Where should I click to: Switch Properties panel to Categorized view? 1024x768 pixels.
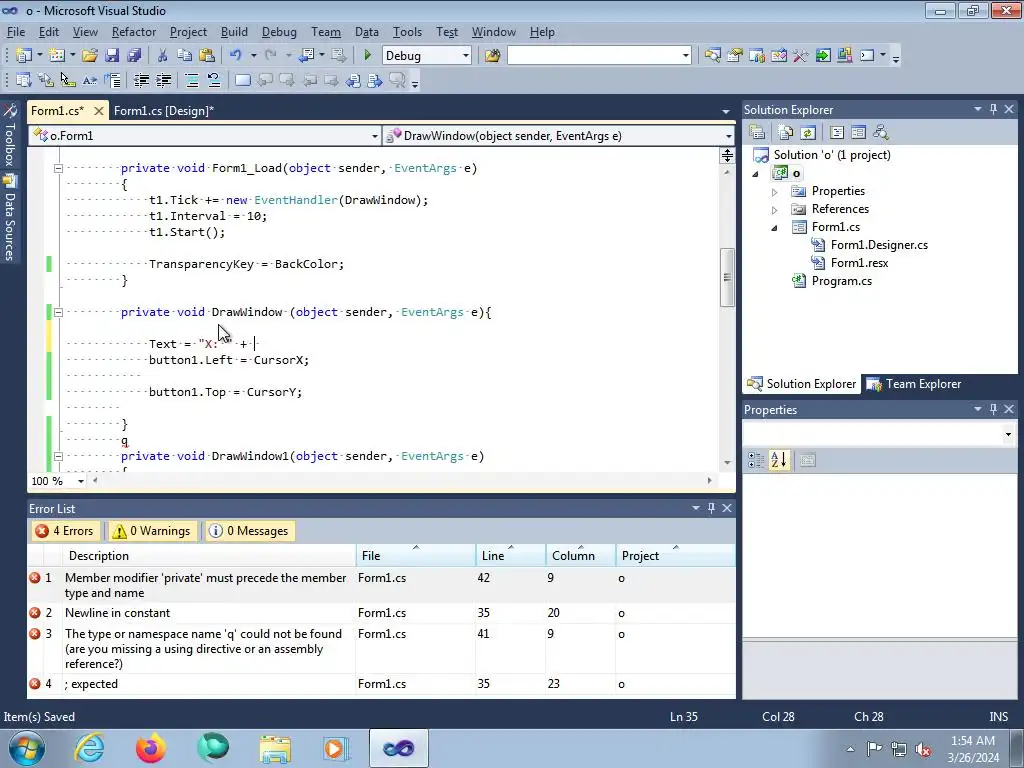click(x=756, y=460)
